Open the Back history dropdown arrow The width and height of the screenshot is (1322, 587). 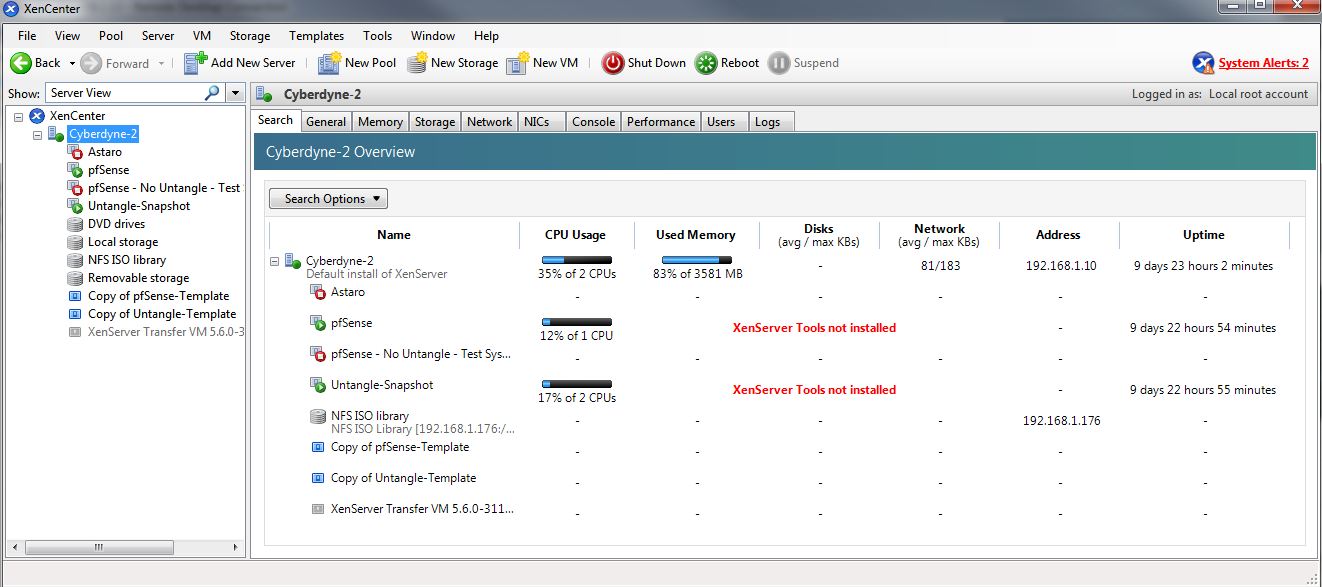pos(70,64)
